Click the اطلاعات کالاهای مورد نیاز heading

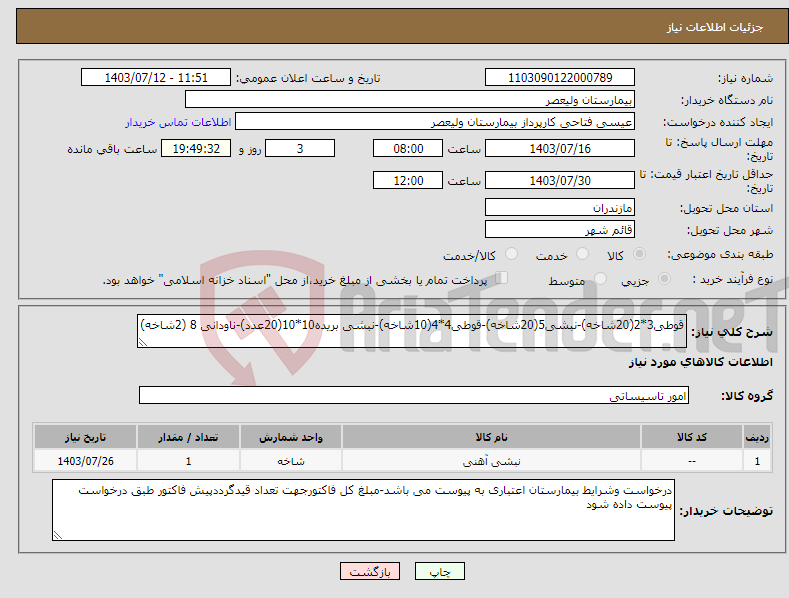[700, 362]
